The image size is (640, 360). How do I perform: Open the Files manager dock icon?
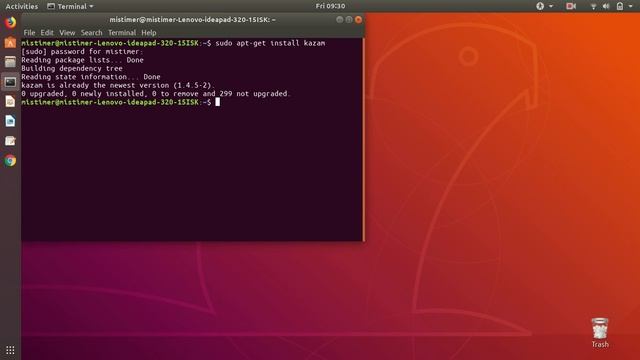tap(10, 62)
